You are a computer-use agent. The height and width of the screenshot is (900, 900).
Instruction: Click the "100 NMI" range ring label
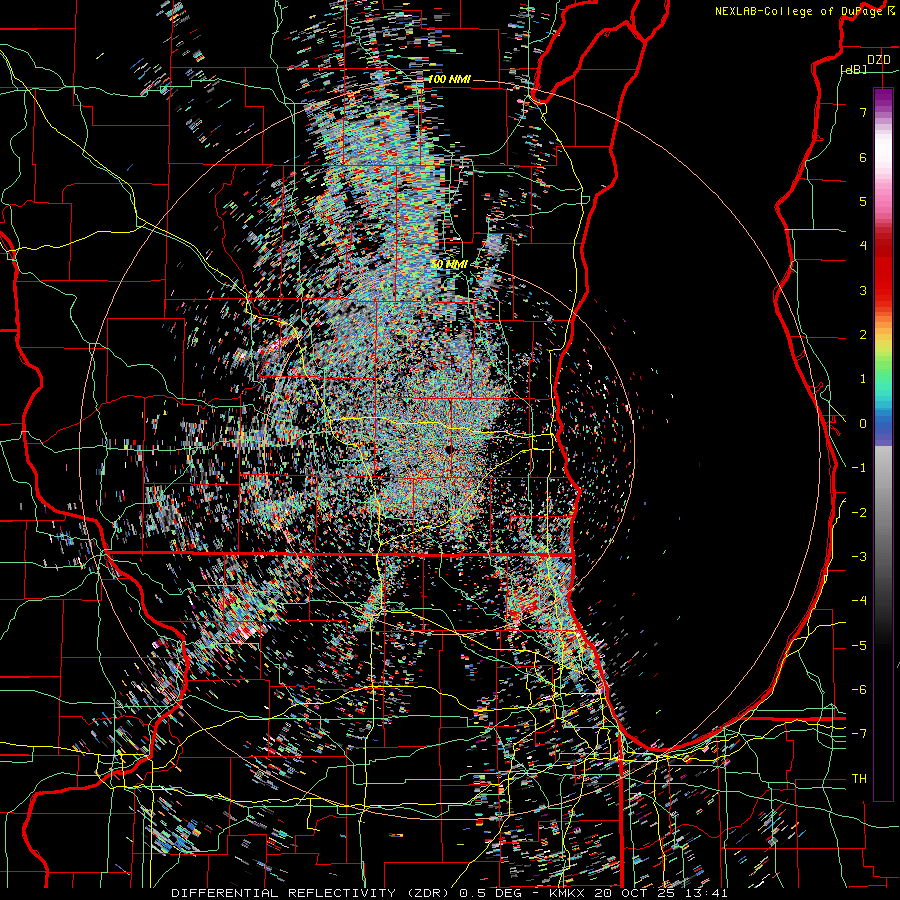point(449,79)
